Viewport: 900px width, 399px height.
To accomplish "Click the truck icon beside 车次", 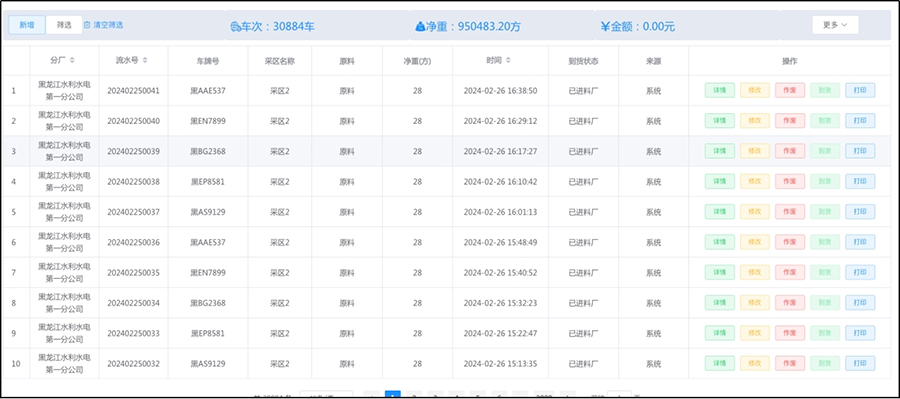I will [235, 26].
